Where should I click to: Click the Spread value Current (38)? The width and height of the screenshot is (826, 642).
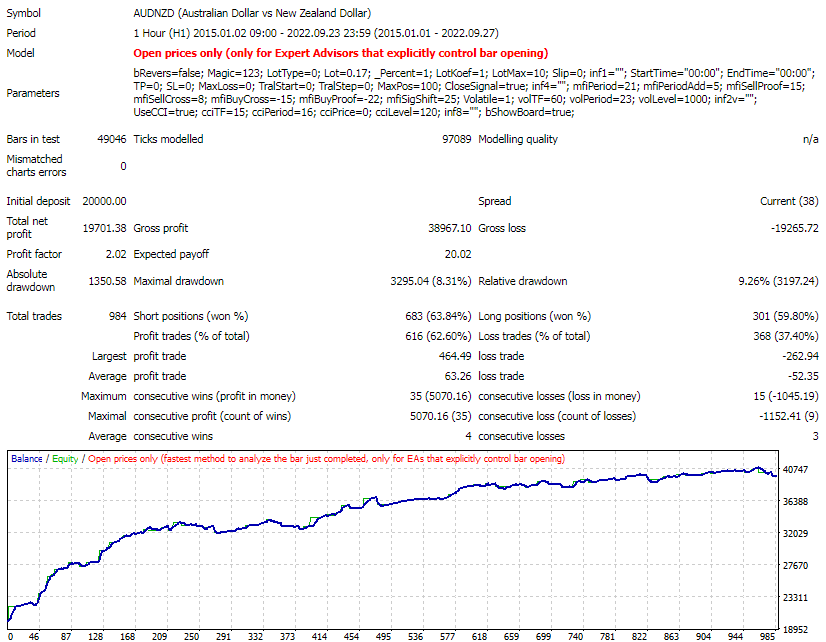(x=789, y=201)
